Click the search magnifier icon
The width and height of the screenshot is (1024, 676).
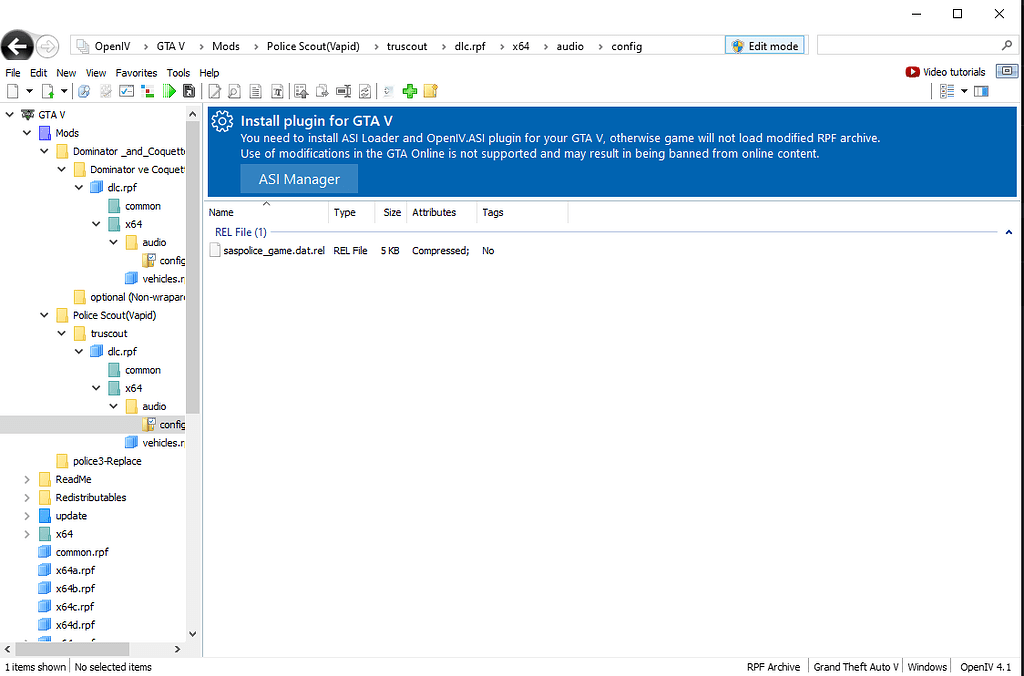pyautogui.click(x=1006, y=46)
